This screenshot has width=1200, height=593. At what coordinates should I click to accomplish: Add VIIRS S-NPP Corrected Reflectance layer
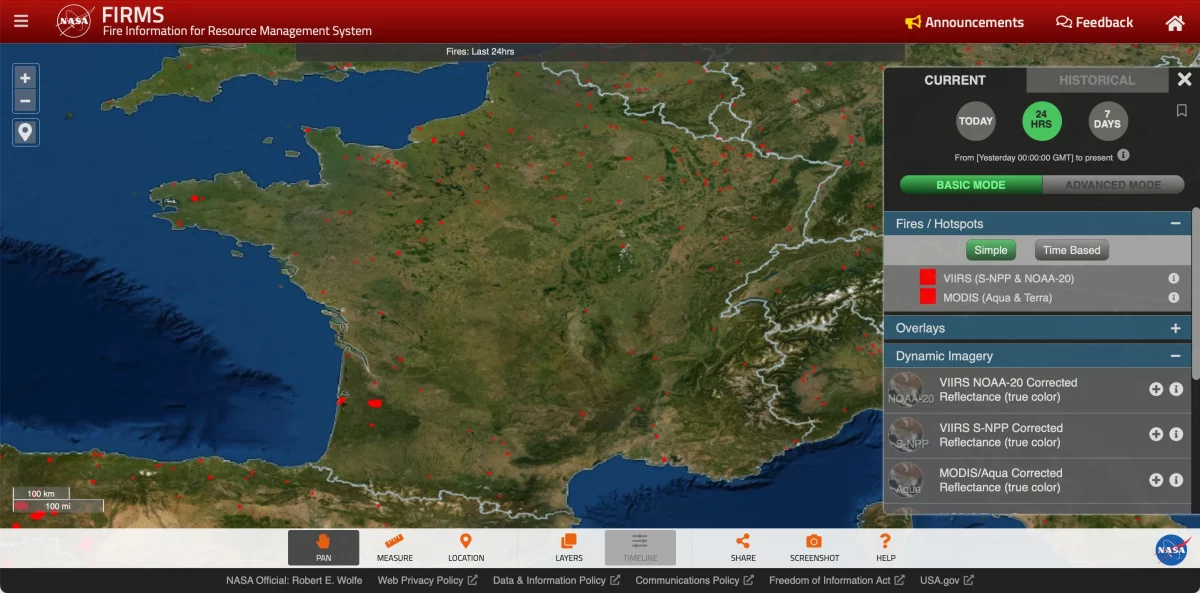(x=1156, y=434)
